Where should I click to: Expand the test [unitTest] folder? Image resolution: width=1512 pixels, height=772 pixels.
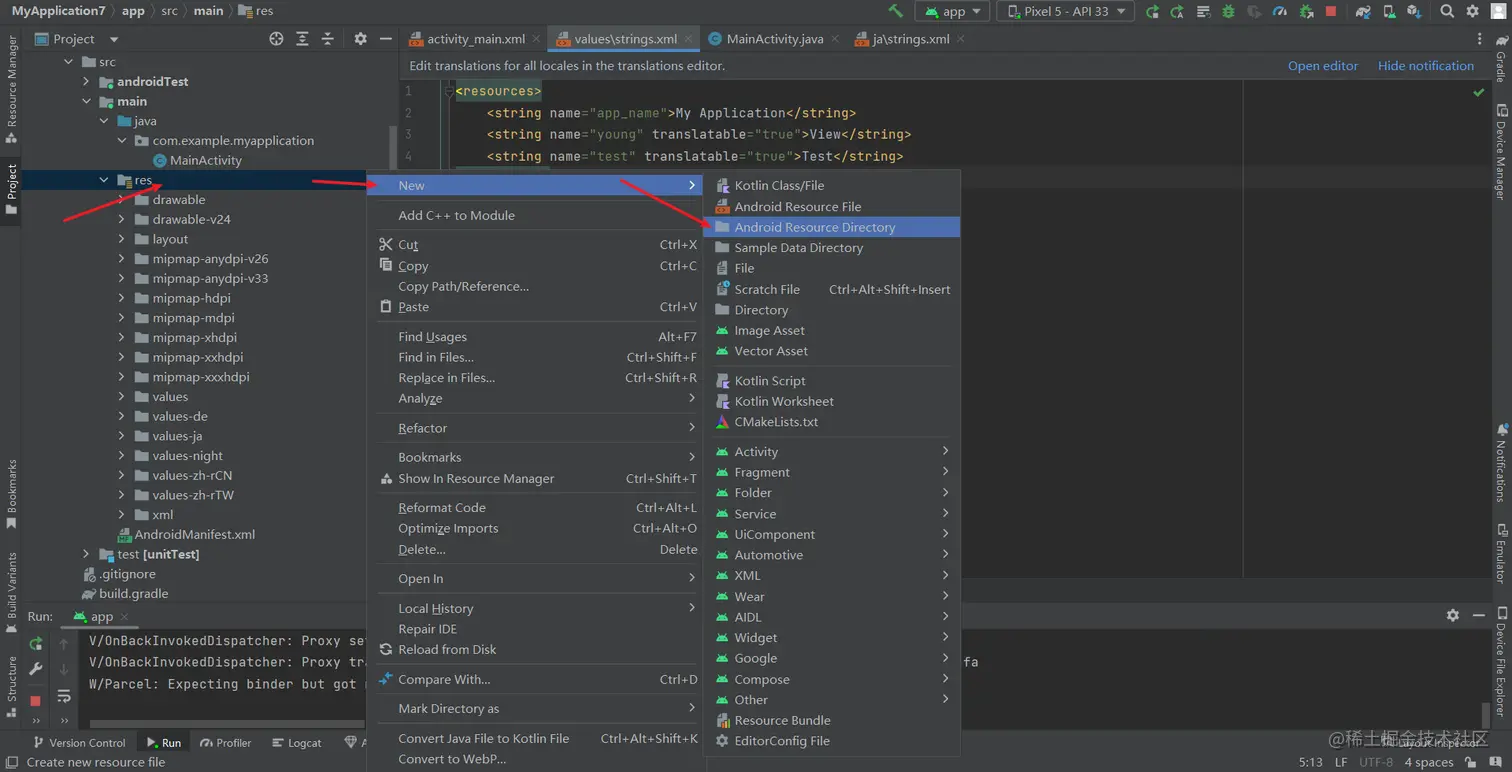pos(86,554)
